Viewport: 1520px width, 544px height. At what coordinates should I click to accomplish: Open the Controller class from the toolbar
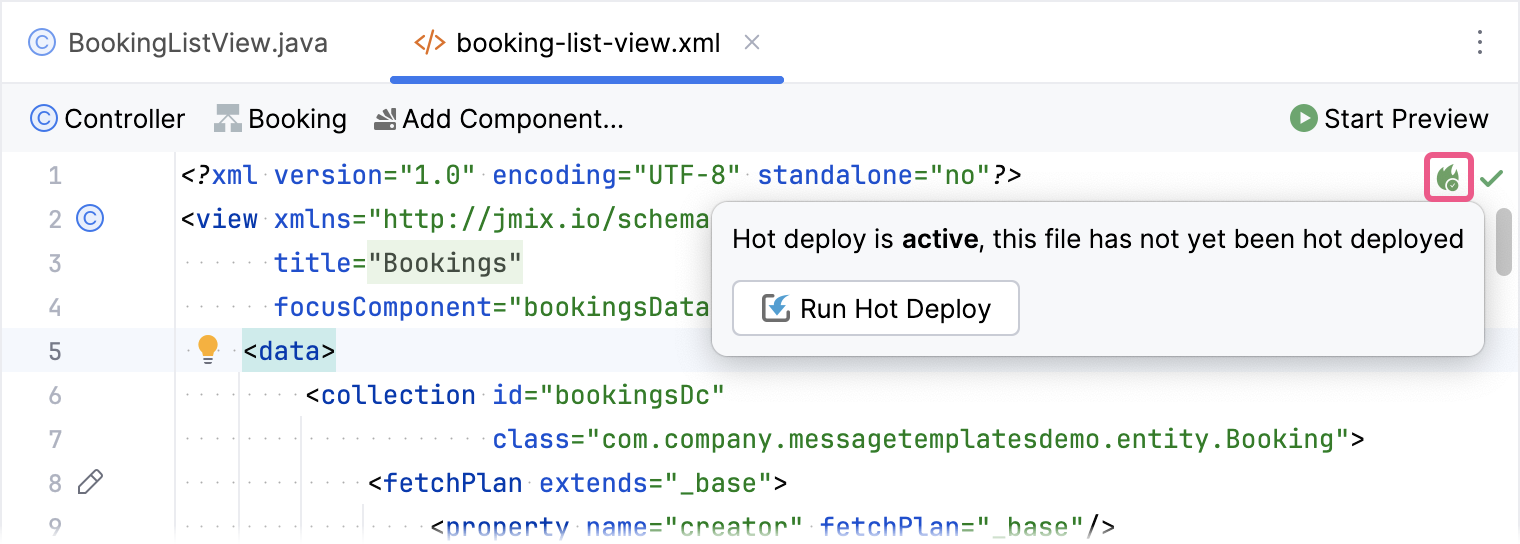pyautogui.click(x=108, y=119)
